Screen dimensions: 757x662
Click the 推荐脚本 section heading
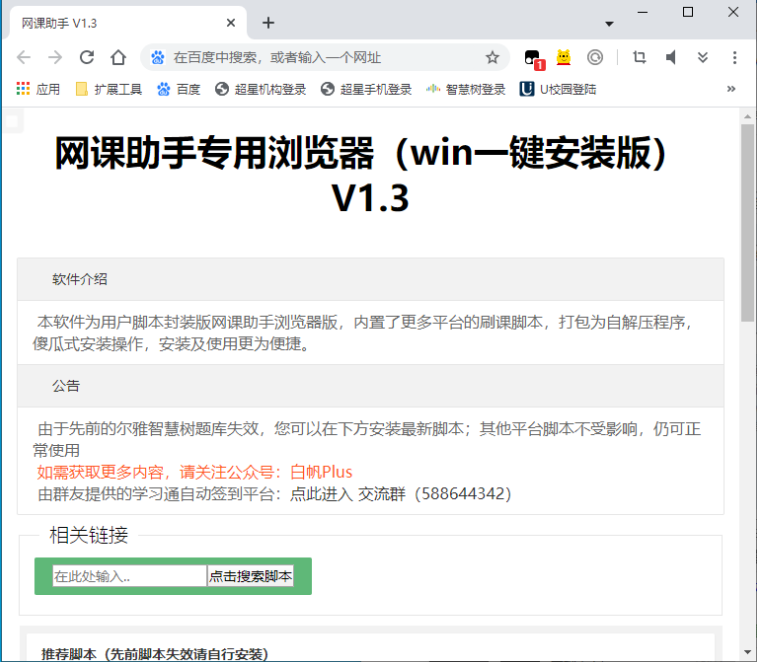click(x=154, y=654)
